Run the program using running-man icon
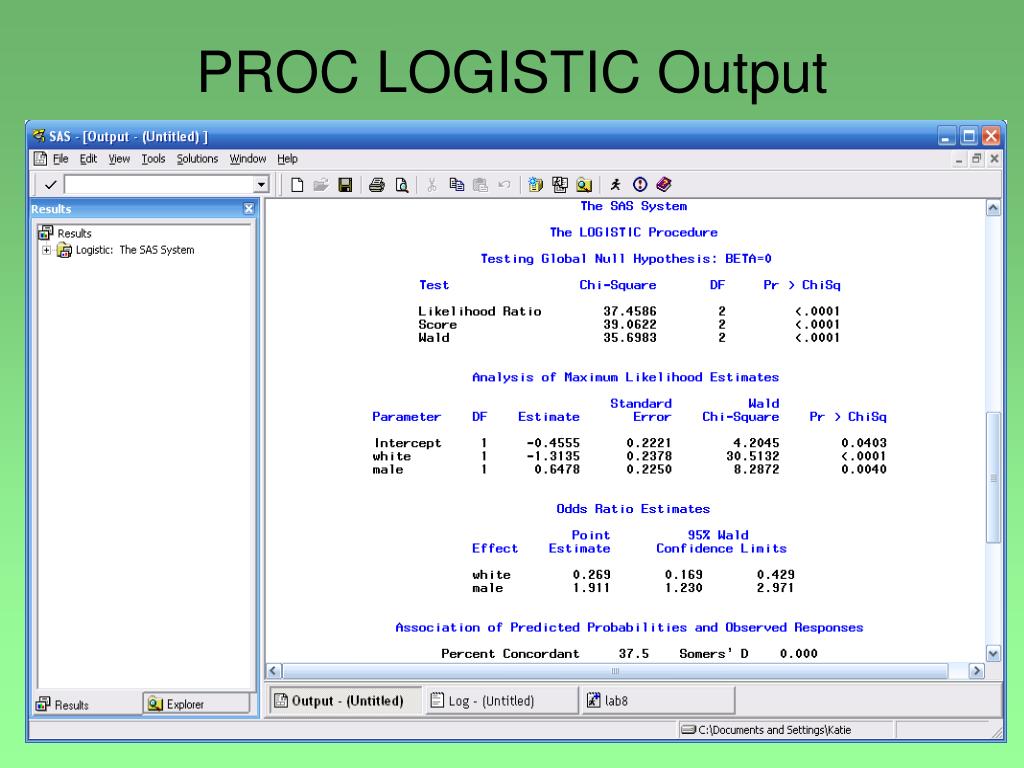Image resolution: width=1024 pixels, height=768 pixels. coord(616,184)
